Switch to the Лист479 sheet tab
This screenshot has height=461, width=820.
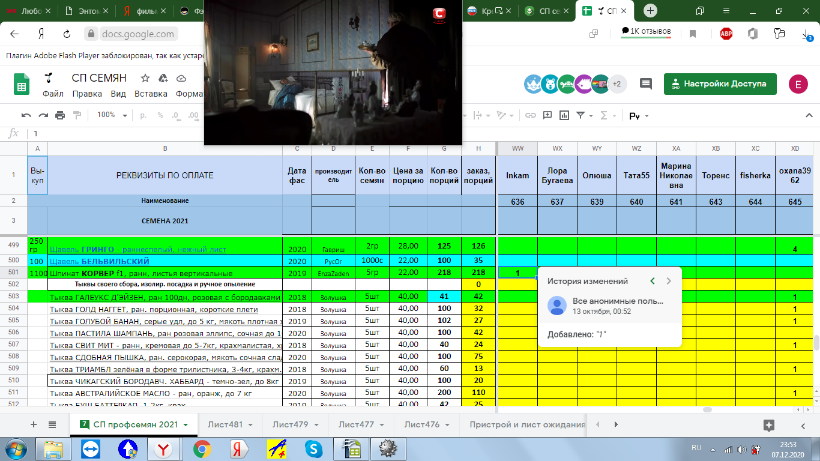(290, 424)
